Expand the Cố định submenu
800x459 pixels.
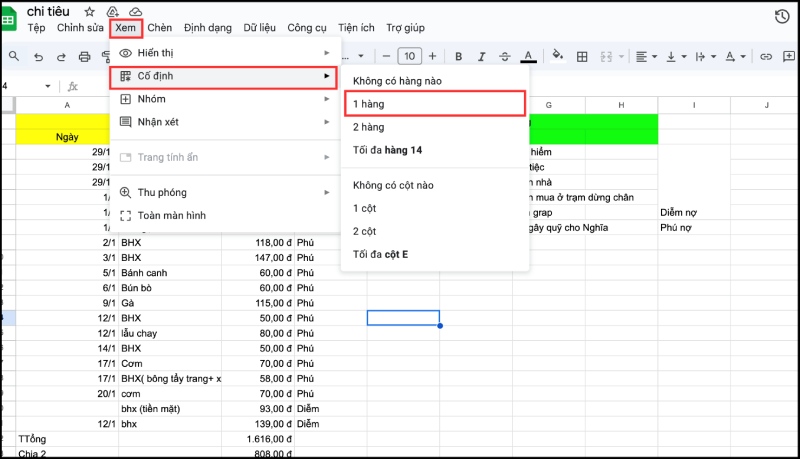tap(223, 76)
